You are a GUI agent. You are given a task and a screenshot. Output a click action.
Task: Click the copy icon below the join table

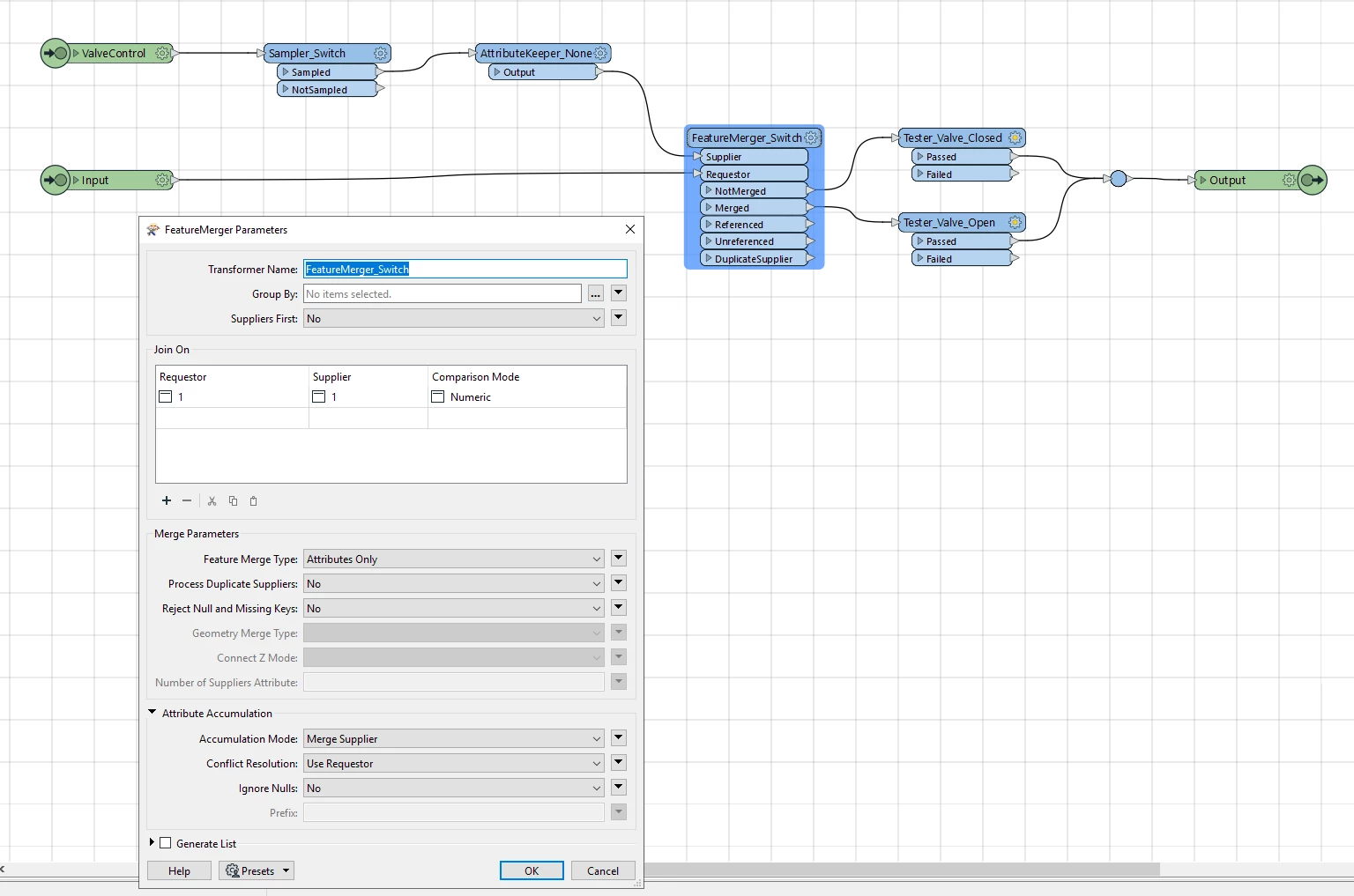[233, 501]
